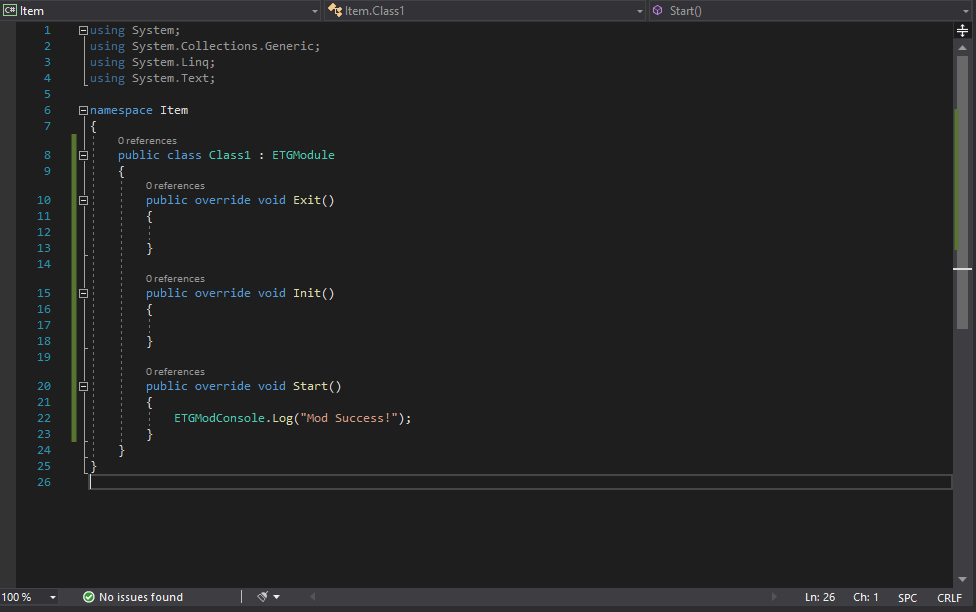
Task: Click the C# project icon beside Item
Action: tap(10, 11)
